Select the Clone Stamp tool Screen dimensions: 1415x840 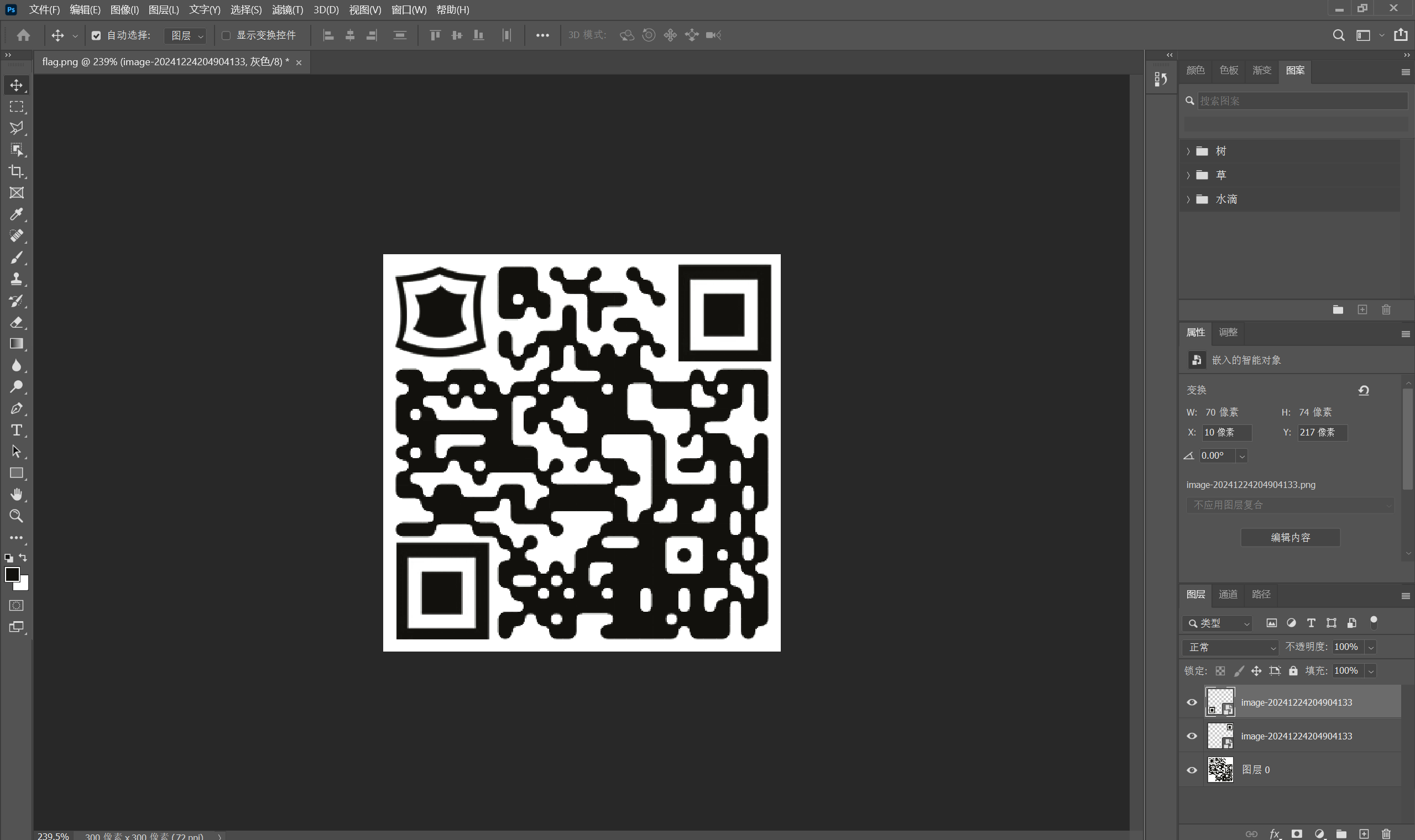click(x=17, y=279)
